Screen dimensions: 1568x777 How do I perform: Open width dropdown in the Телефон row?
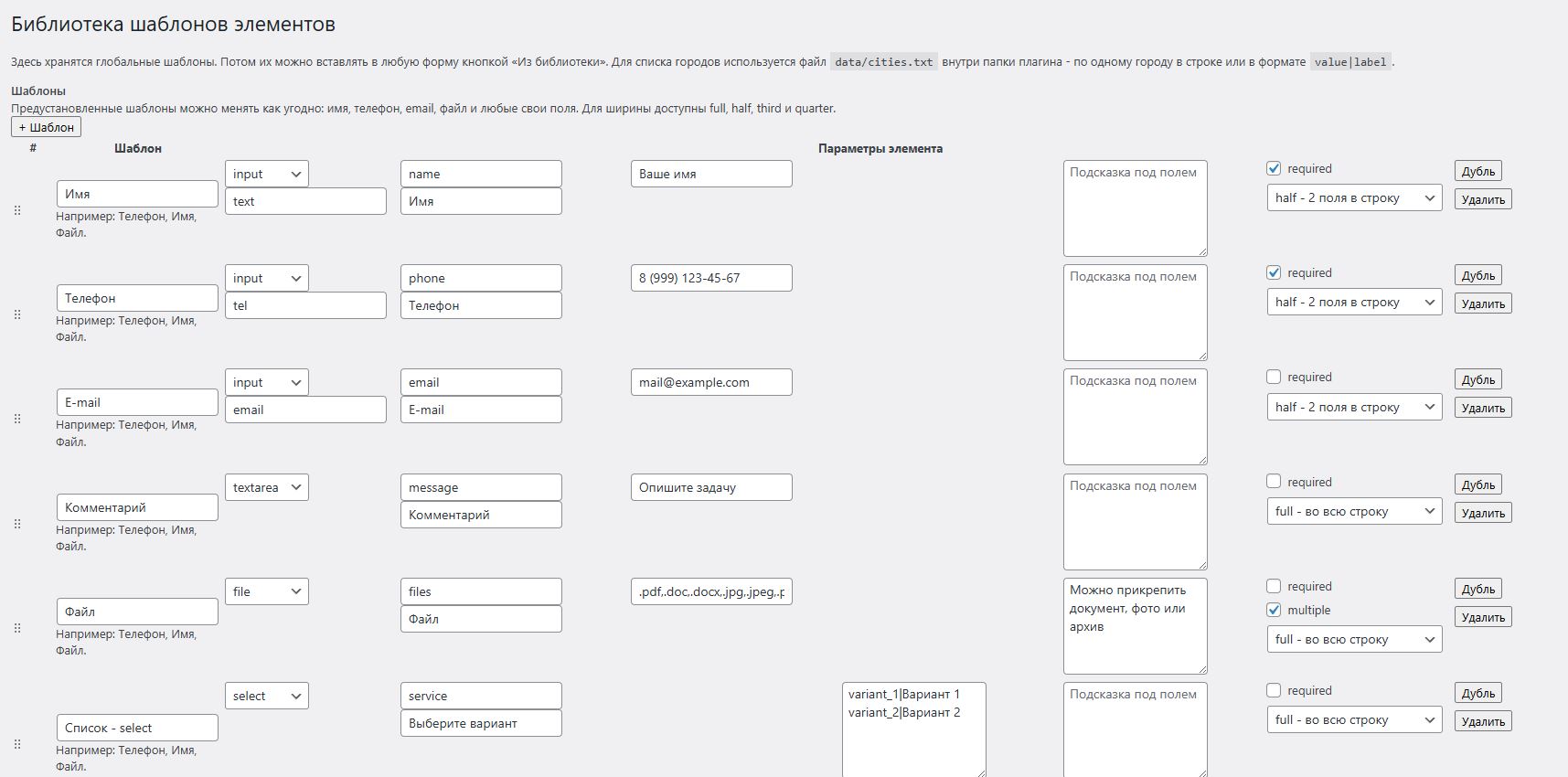tap(1353, 303)
